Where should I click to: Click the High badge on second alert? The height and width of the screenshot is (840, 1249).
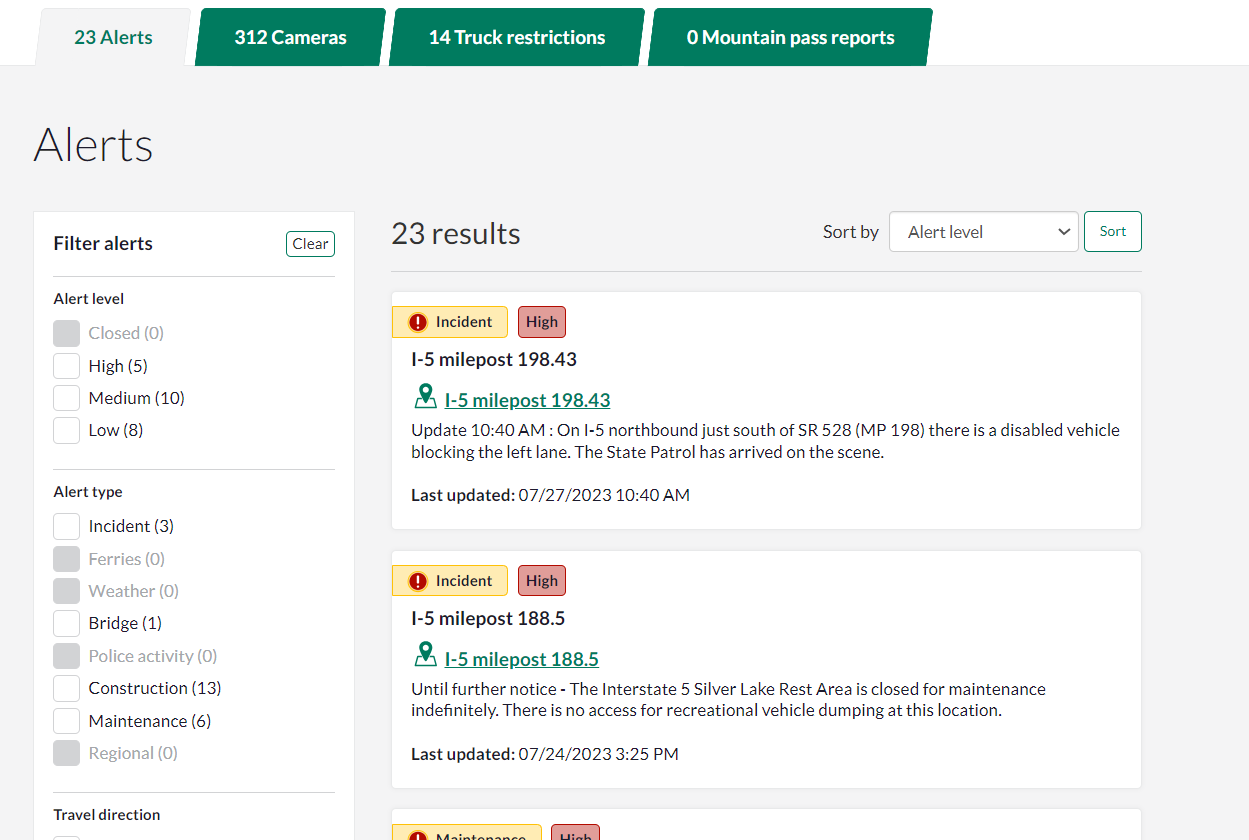(x=542, y=581)
